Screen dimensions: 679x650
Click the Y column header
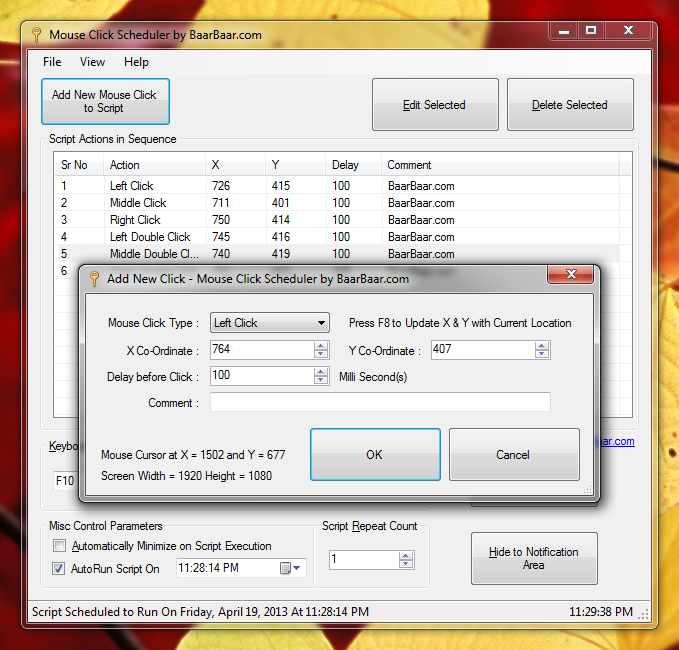(295, 165)
